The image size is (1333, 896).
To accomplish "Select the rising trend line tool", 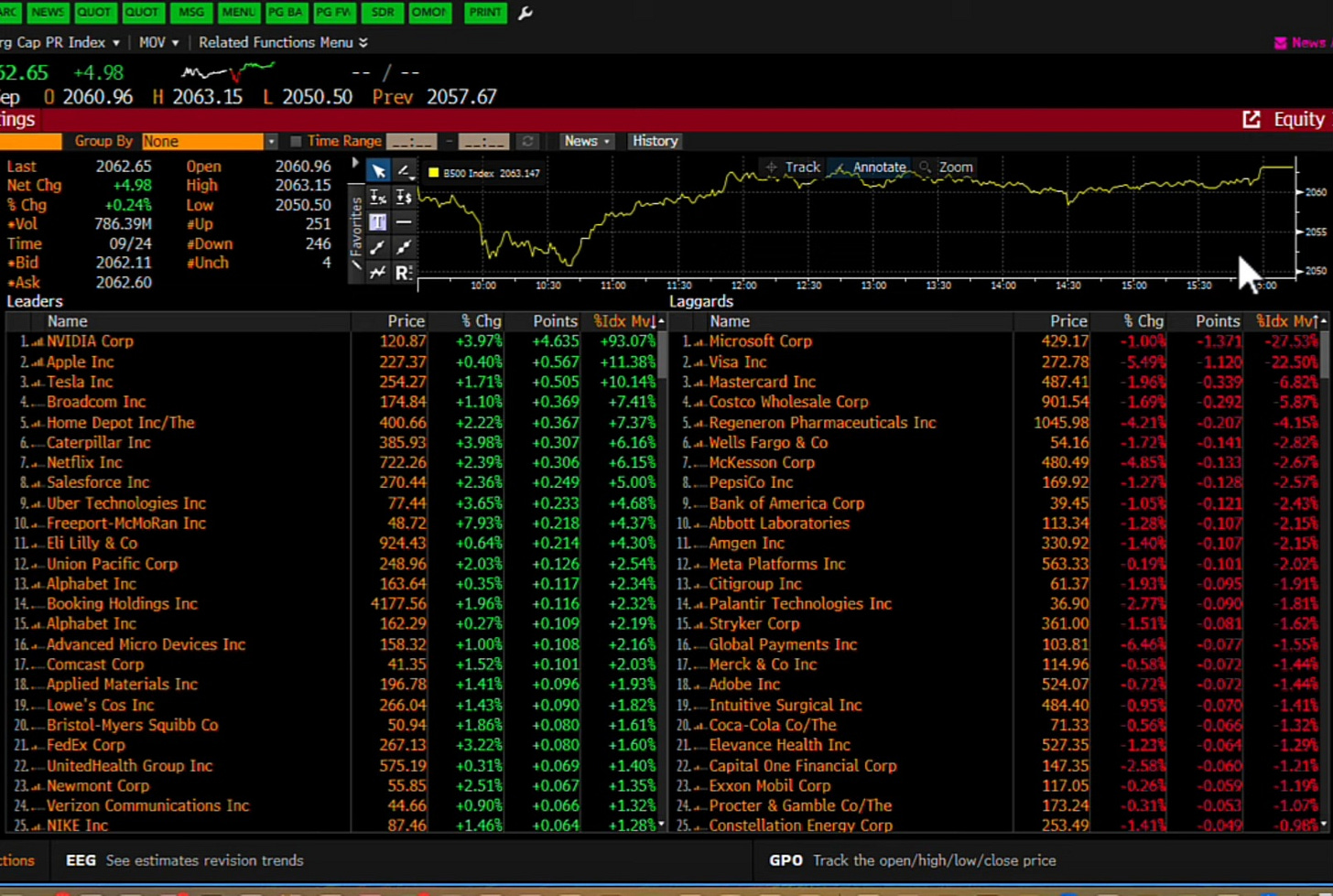I will coord(378,247).
